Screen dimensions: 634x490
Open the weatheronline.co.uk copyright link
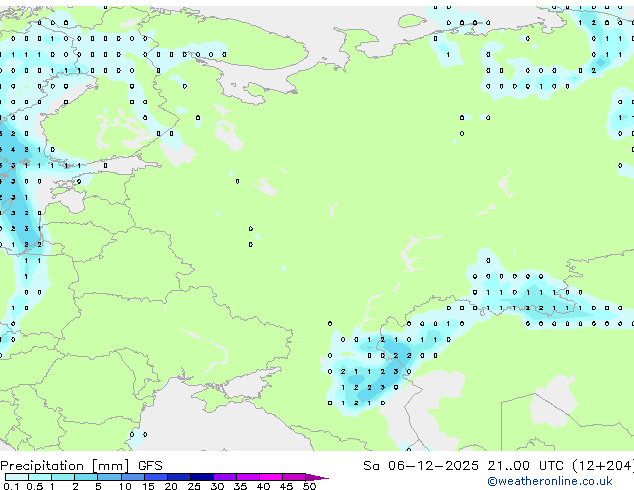[x=550, y=481]
